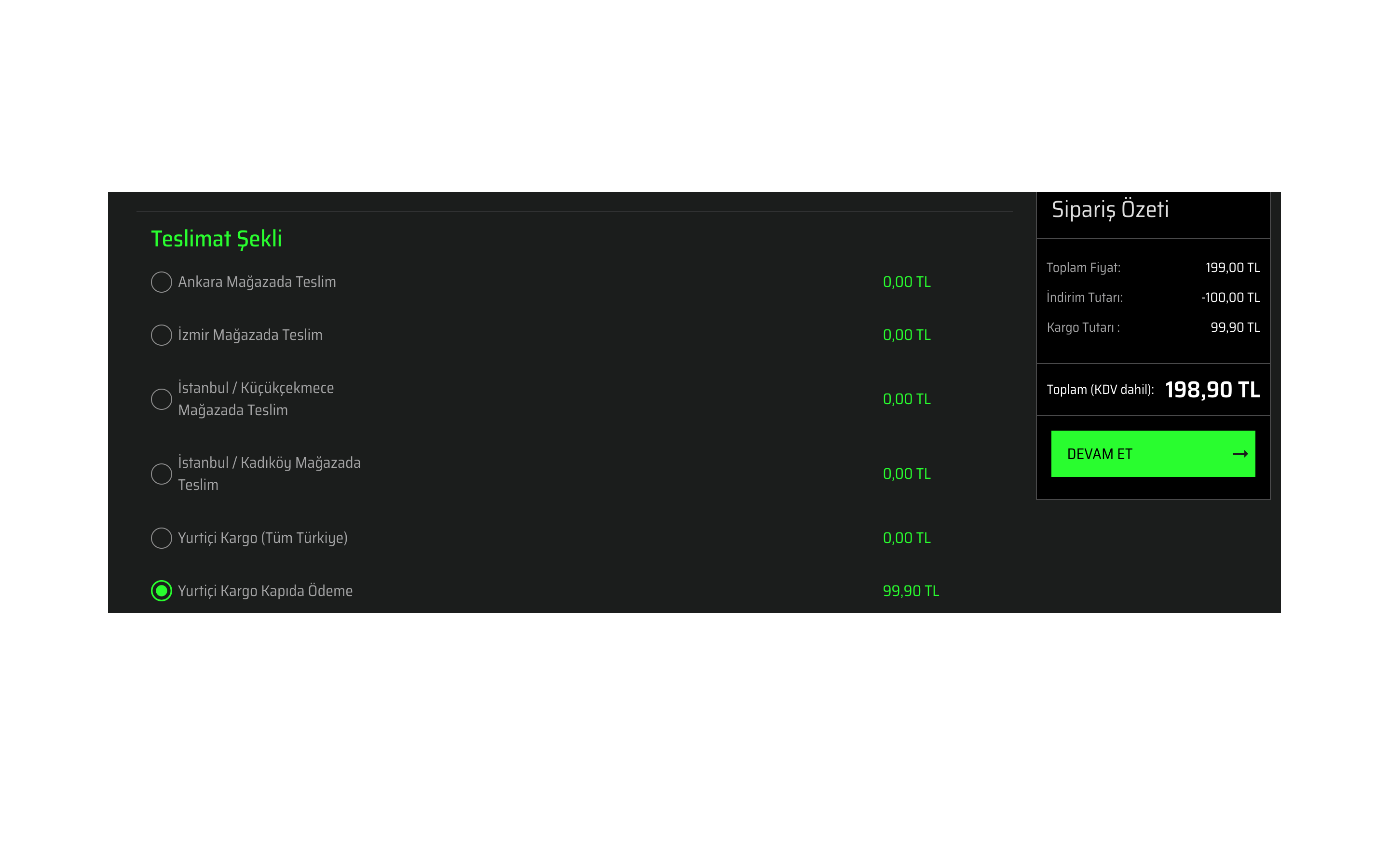
Task: Click the Yurtiçi Kargo Kapıda Ödeme label
Action: pos(265,591)
